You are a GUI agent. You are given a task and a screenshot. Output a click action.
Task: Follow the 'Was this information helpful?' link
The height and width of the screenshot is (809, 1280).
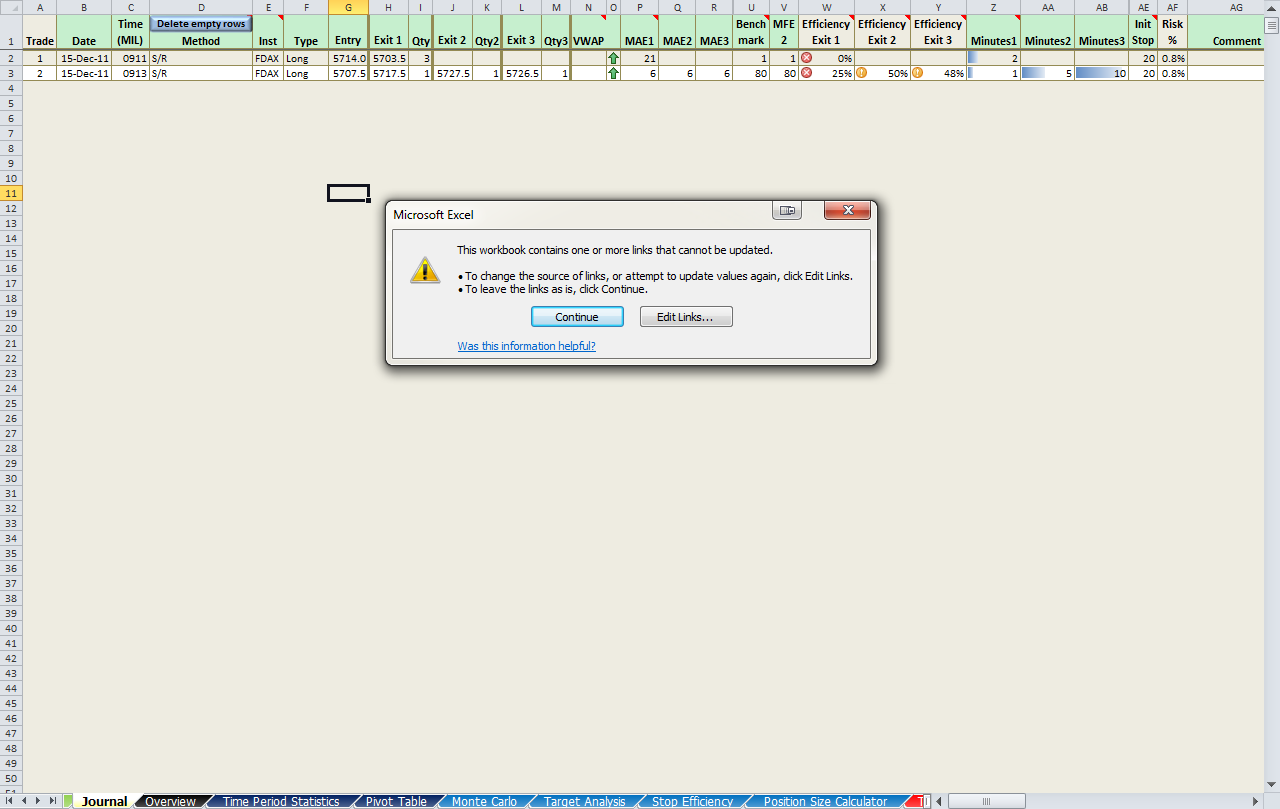click(x=526, y=346)
